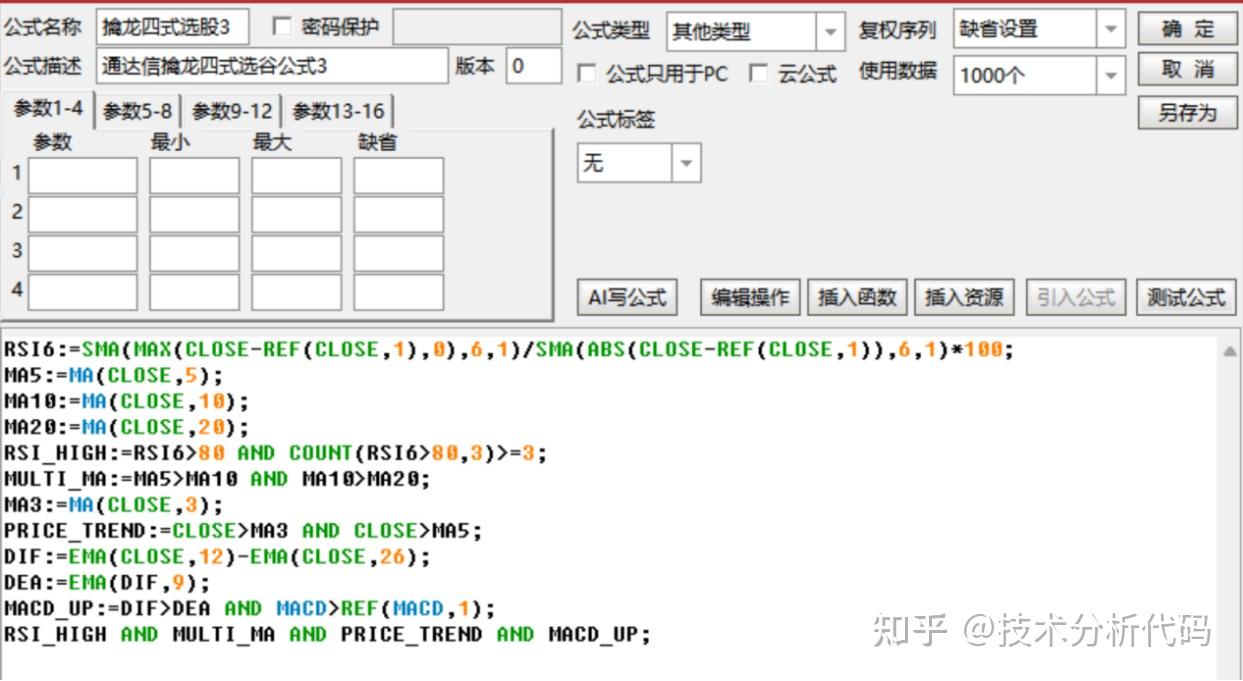Click the 编辑操作 button
The width and height of the screenshot is (1243, 681).
pos(750,297)
